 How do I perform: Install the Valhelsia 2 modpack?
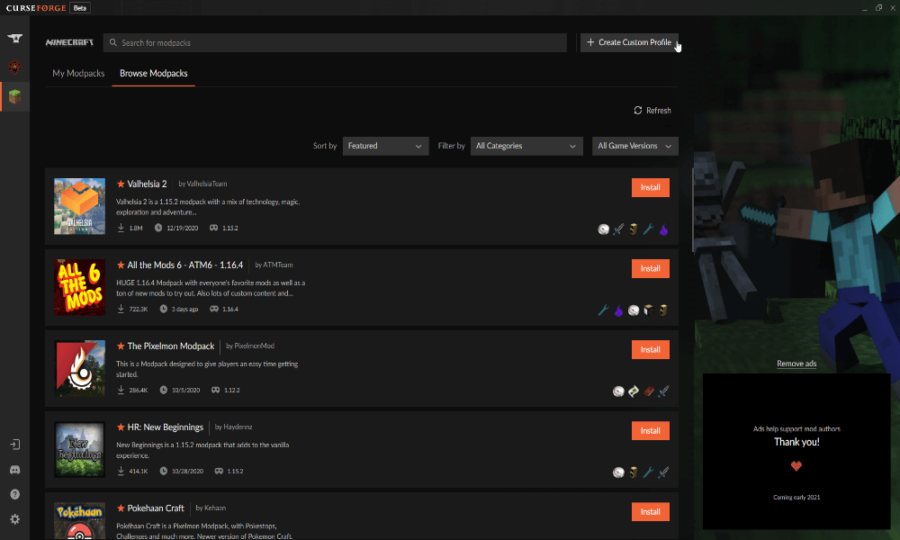(650, 188)
